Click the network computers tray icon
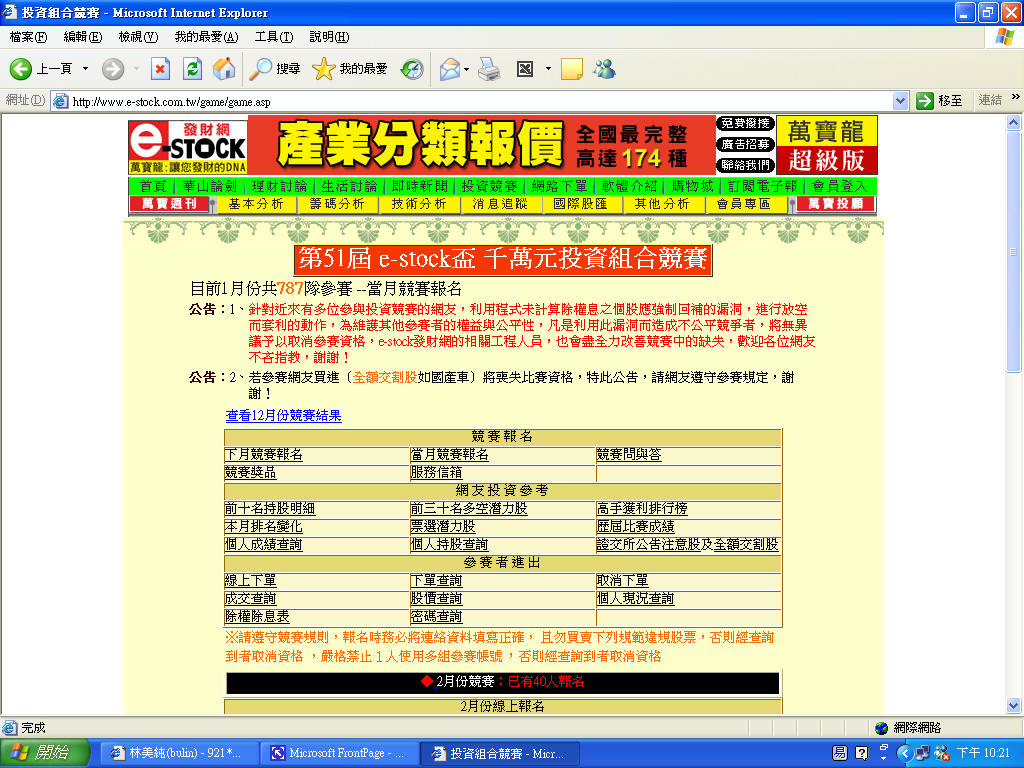This screenshot has width=1024, height=768. tap(922, 753)
